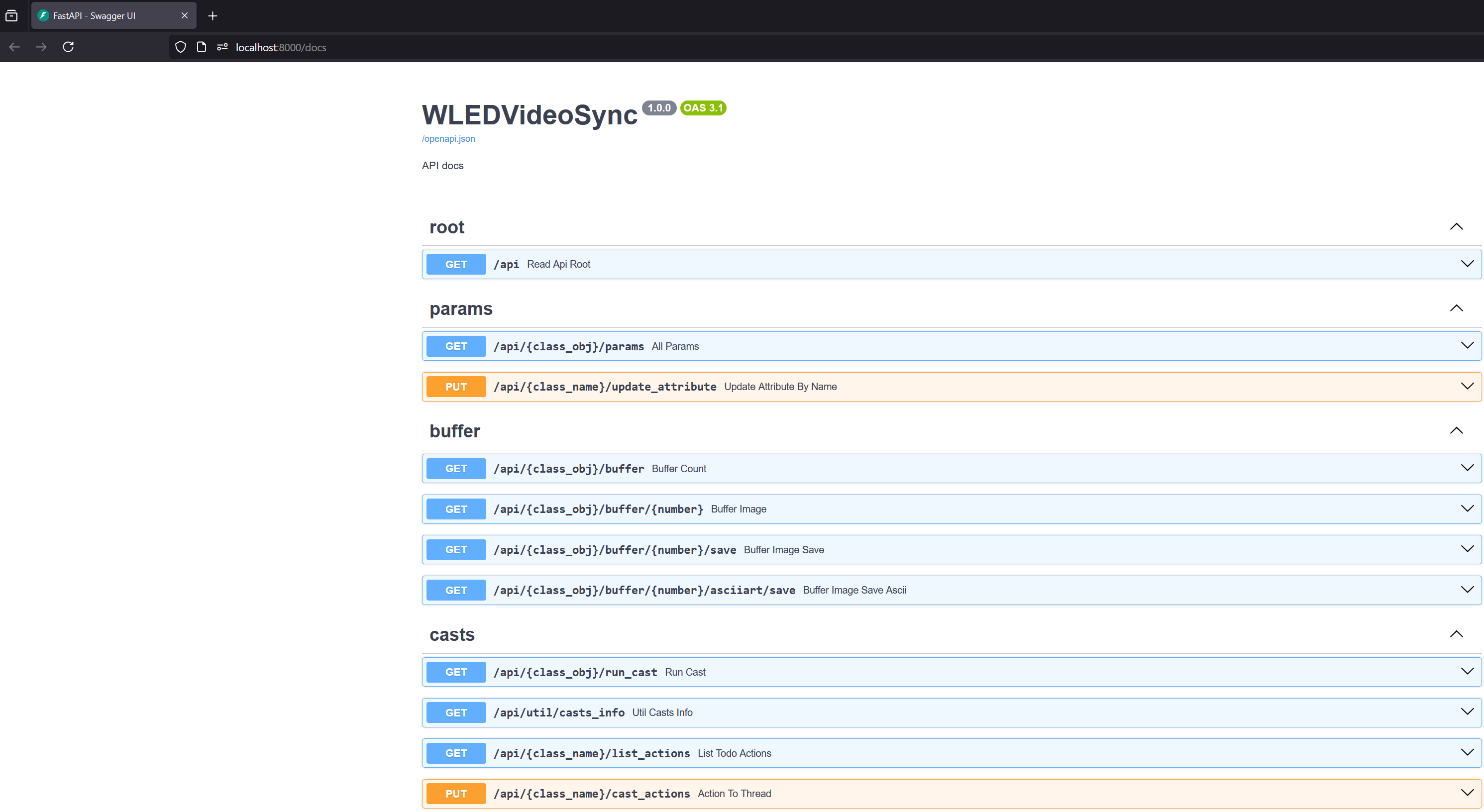Screen dimensions: 1484x812
Task: Open the /api/{class_name}/cast_actions path
Action: tap(592, 794)
